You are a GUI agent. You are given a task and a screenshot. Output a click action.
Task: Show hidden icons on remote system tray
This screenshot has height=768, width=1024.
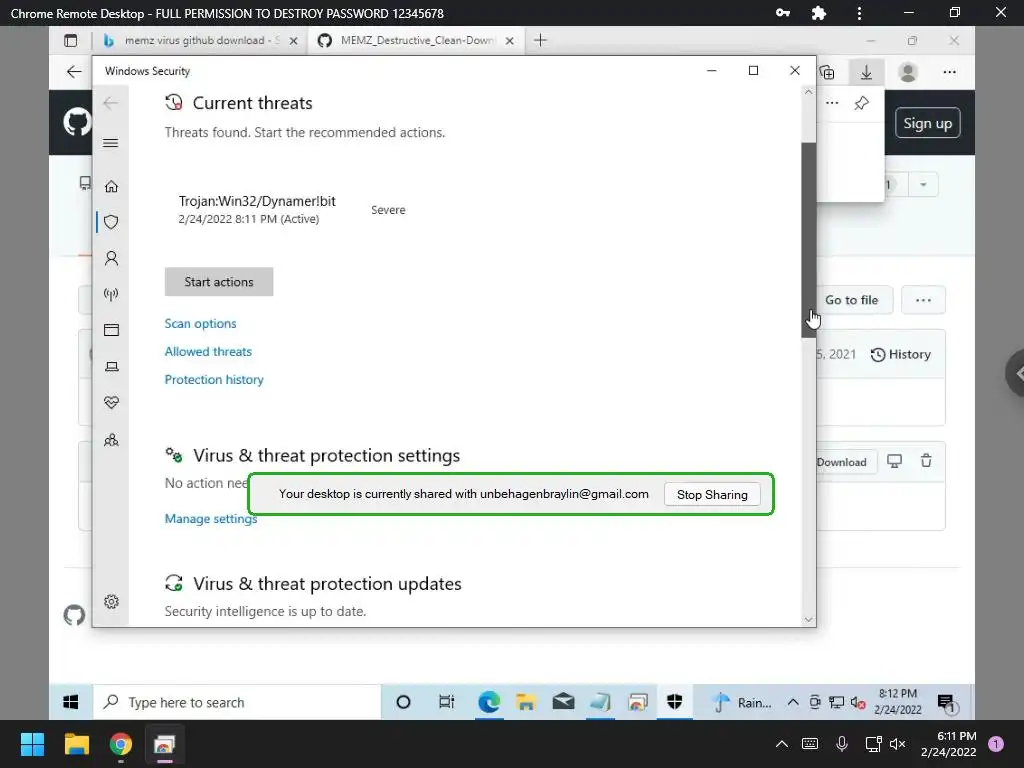(x=793, y=703)
